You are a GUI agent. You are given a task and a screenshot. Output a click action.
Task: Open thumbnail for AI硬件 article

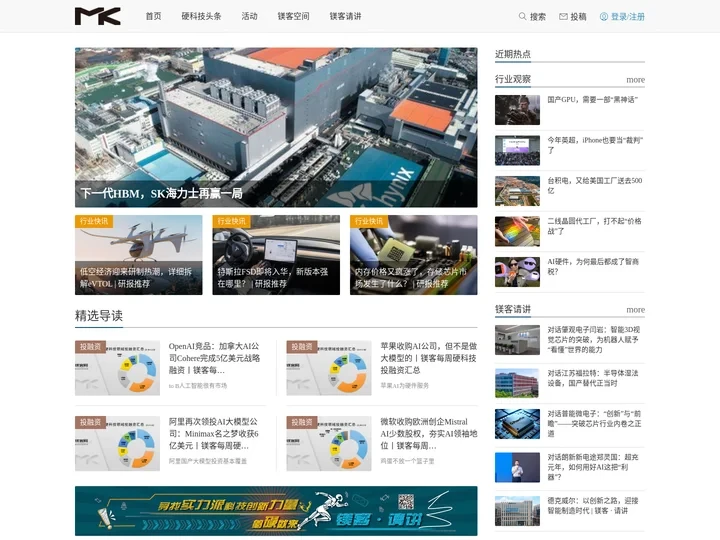(x=517, y=272)
